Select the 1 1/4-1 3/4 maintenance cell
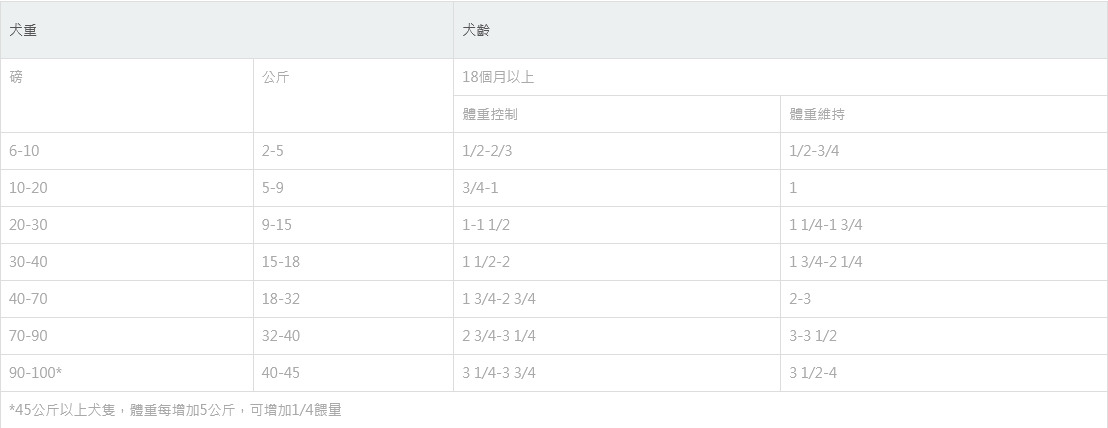The image size is (1108, 428). click(x=825, y=225)
